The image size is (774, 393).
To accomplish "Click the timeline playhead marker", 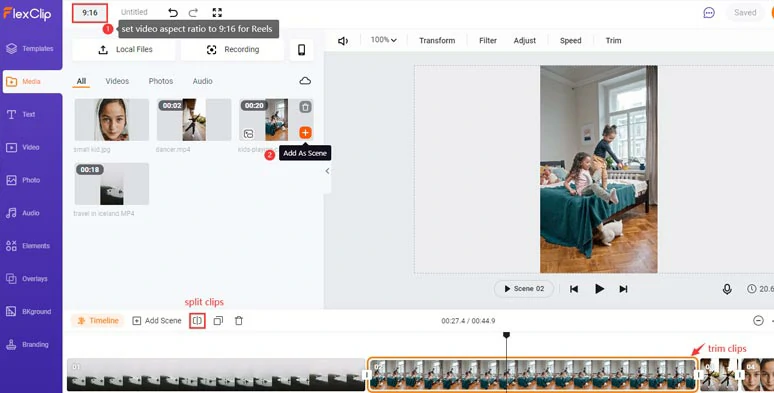I will [506, 335].
